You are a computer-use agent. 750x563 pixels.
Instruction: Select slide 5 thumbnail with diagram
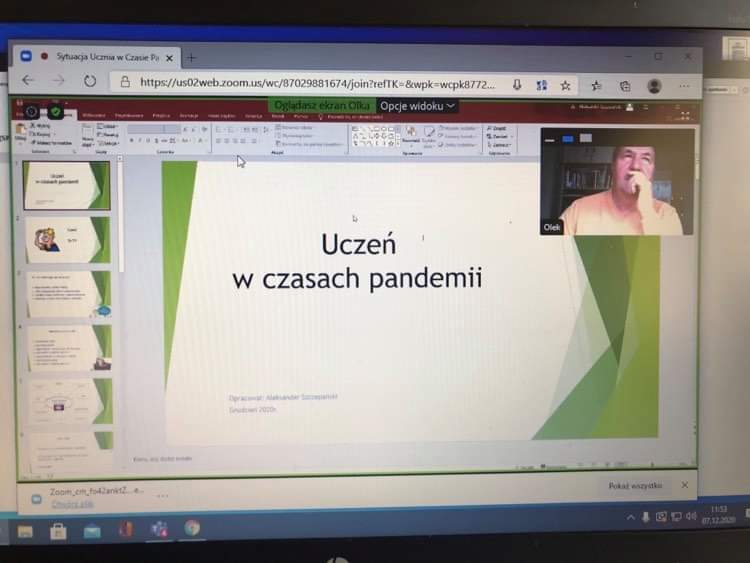[x=70, y=402]
